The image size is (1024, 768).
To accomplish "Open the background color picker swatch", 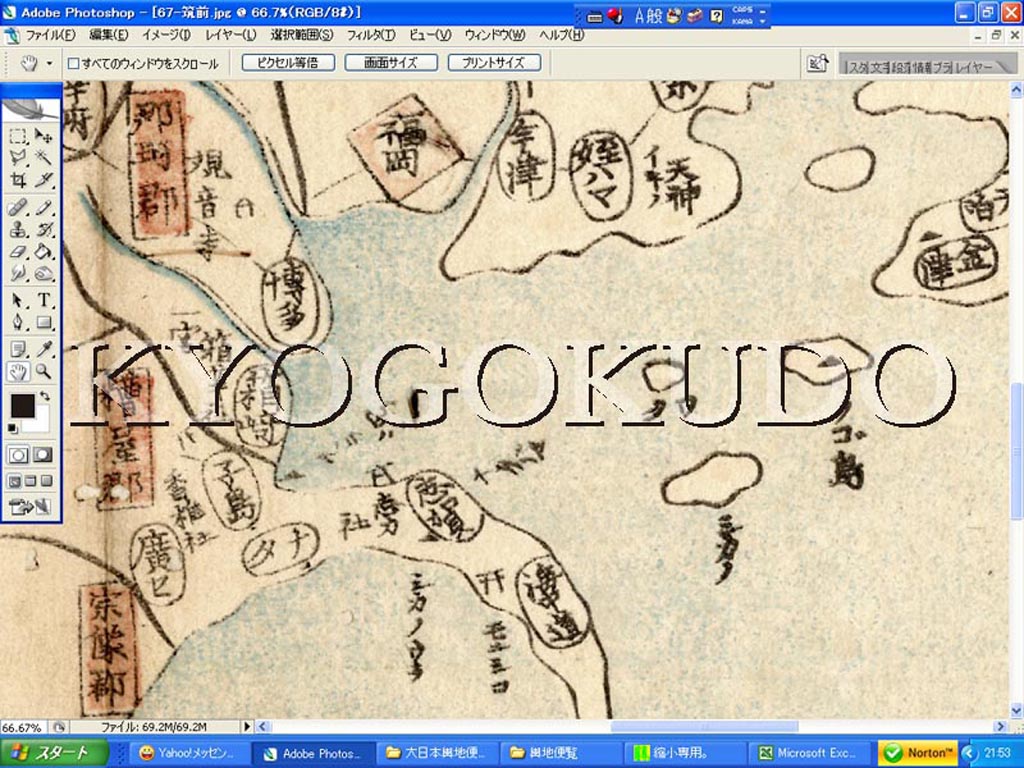I will click(x=41, y=421).
